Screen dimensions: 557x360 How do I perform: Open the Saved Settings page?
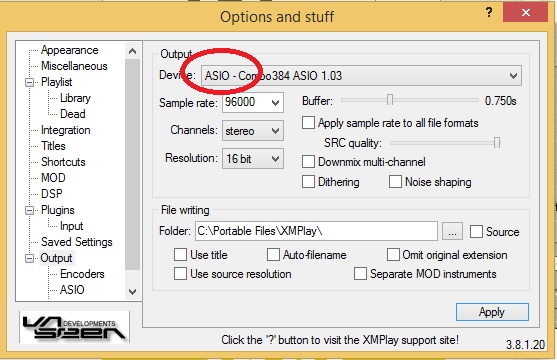[77, 242]
